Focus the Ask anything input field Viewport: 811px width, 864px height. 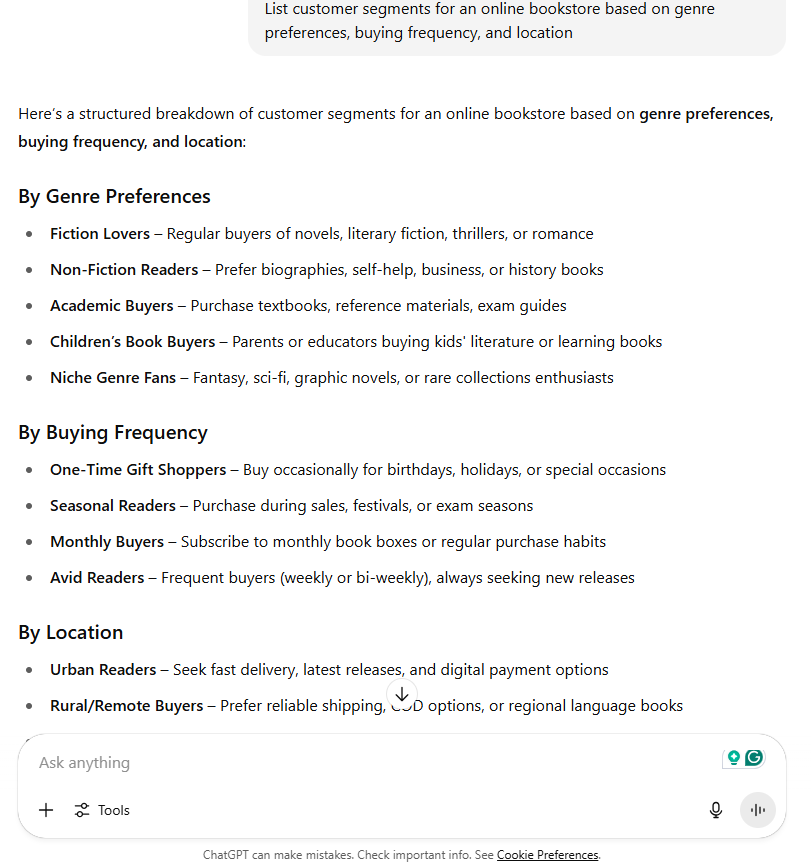click(x=300, y=762)
